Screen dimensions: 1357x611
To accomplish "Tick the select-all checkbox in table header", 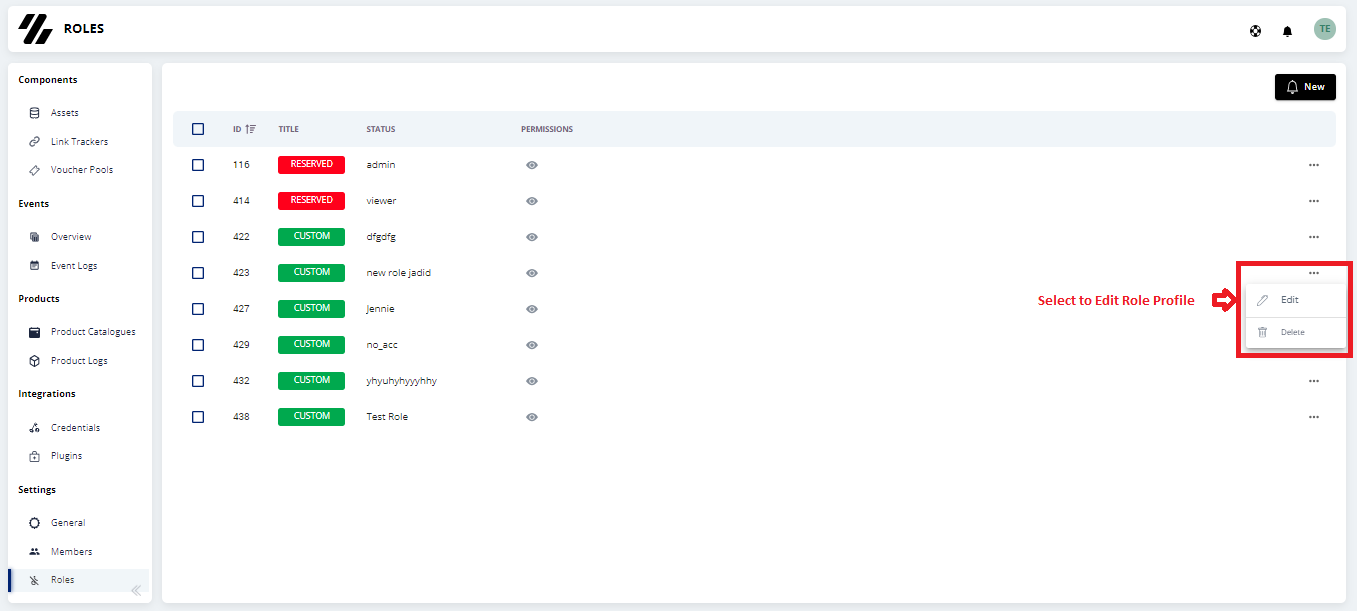I will (198, 129).
